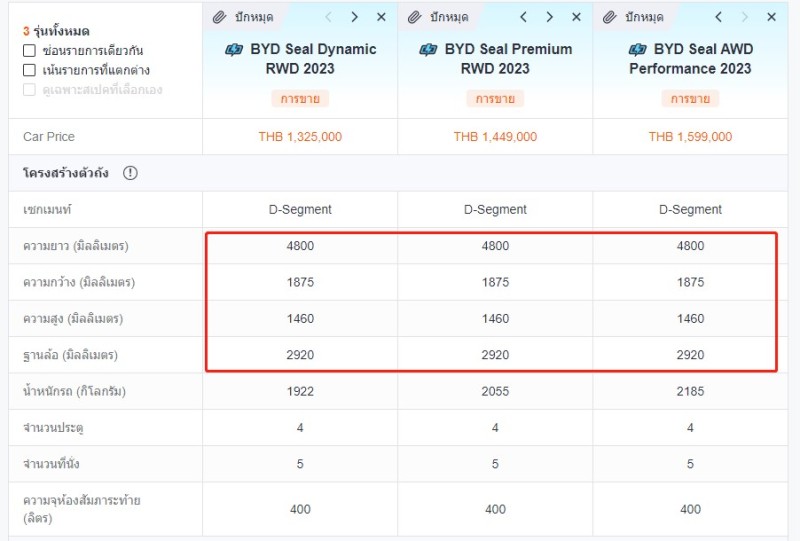Click the info icon beside โครงสร้างตัวถัง
Image resolution: width=800 pixels, height=541 pixels.
click(x=130, y=173)
